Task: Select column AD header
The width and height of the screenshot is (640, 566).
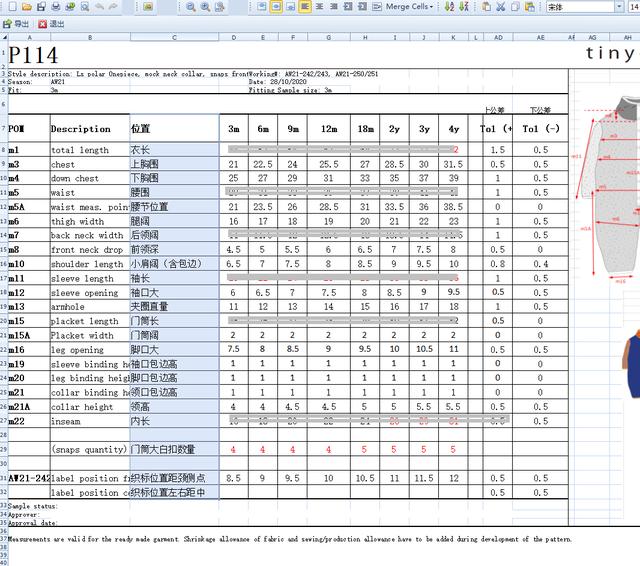Action: click(x=498, y=38)
